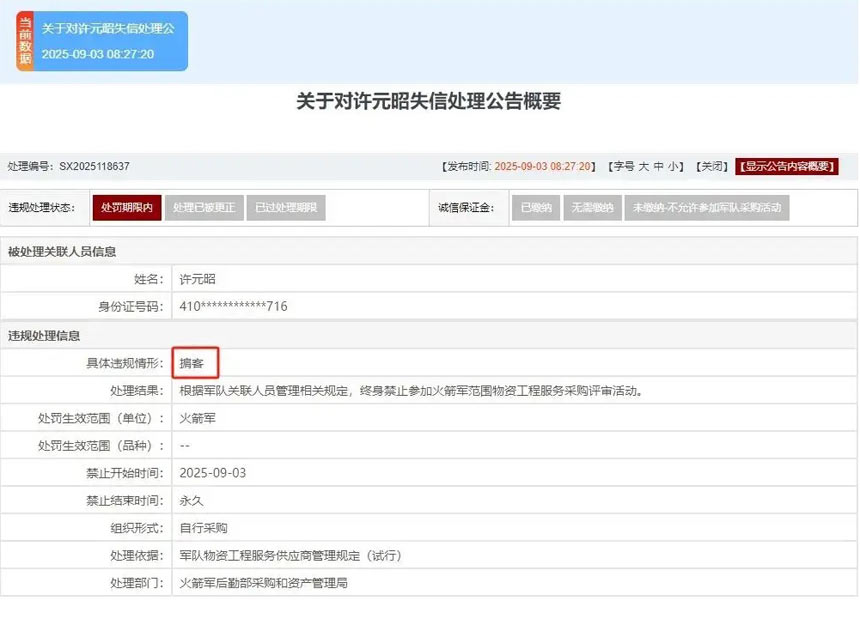Click the 捐客 violation text in red box
This screenshot has width=860, height=619.
(193, 363)
